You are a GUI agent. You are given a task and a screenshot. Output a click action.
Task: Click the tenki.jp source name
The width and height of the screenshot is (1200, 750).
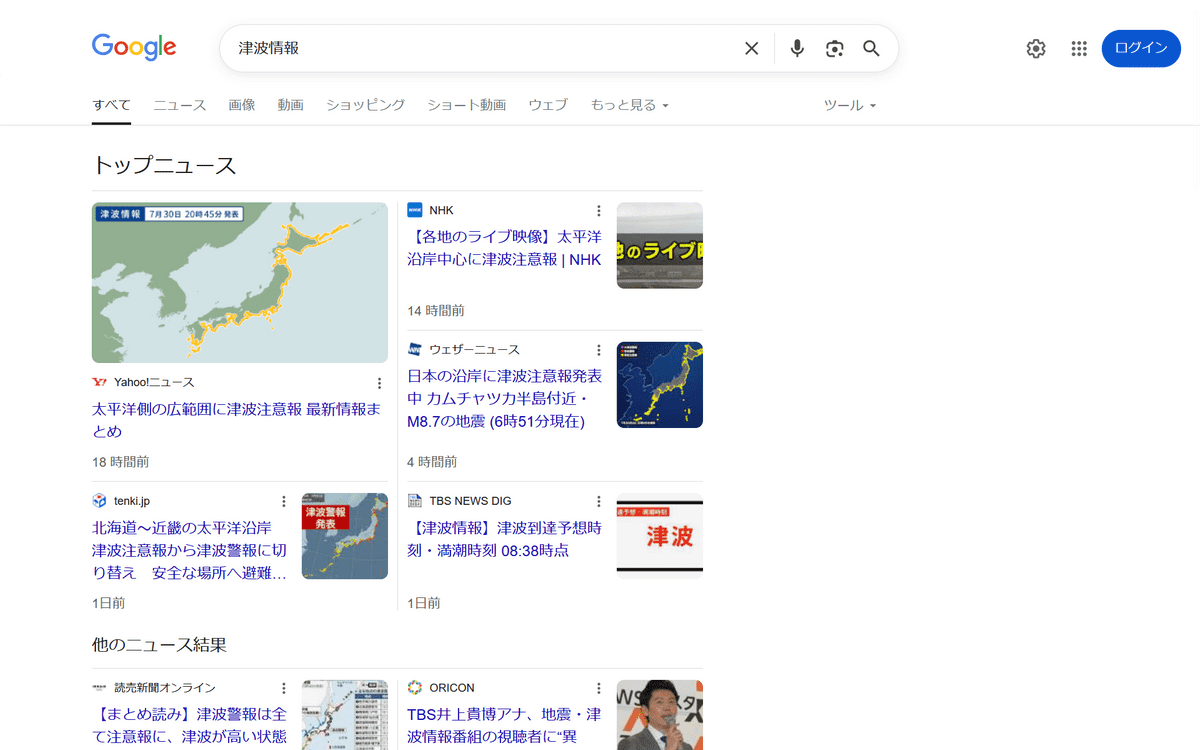click(x=132, y=501)
